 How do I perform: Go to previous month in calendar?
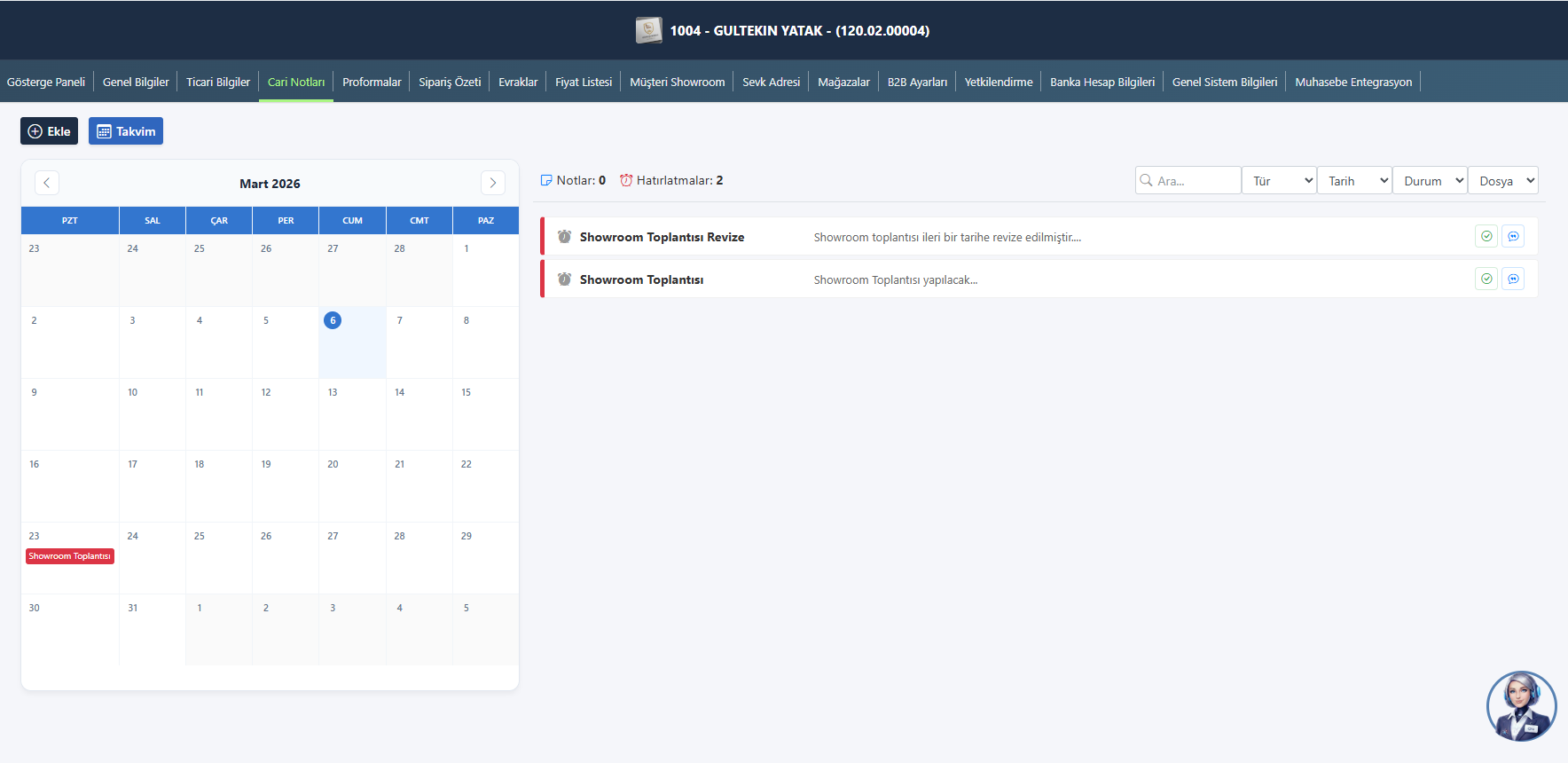click(x=47, y=183)
